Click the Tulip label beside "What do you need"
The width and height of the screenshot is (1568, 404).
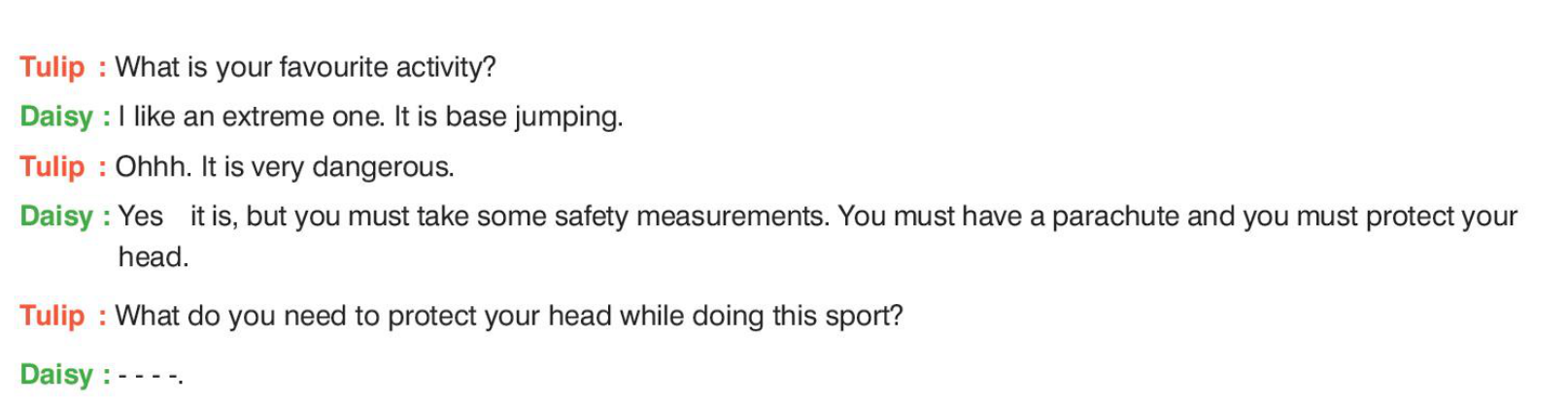52,316
